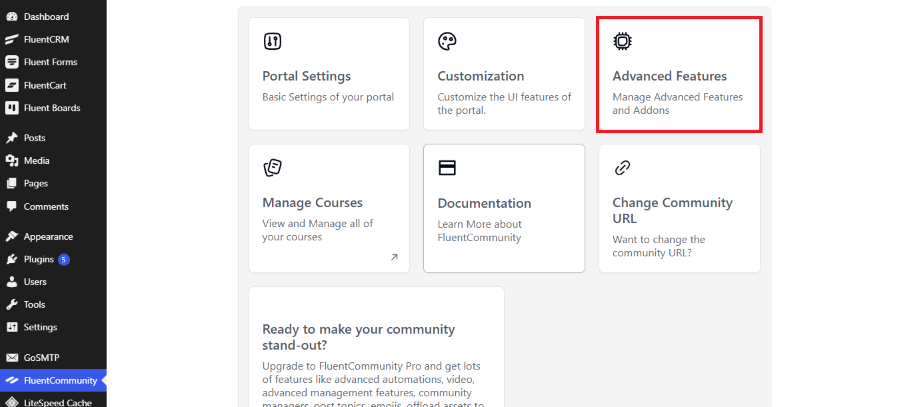Click the FluentCommunity logo icon in sidebar

point(11,381)
